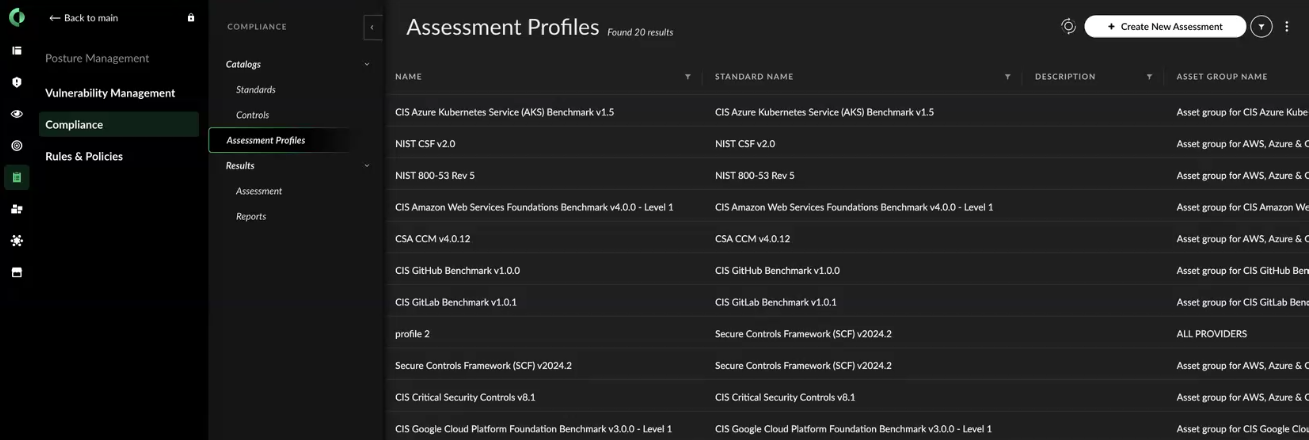The width and height of the screenshot is (1309, 440).
Task: Open NIST 800-53 Rev 5 profile name
Action: pyautogui.click(x=435, y=176)
